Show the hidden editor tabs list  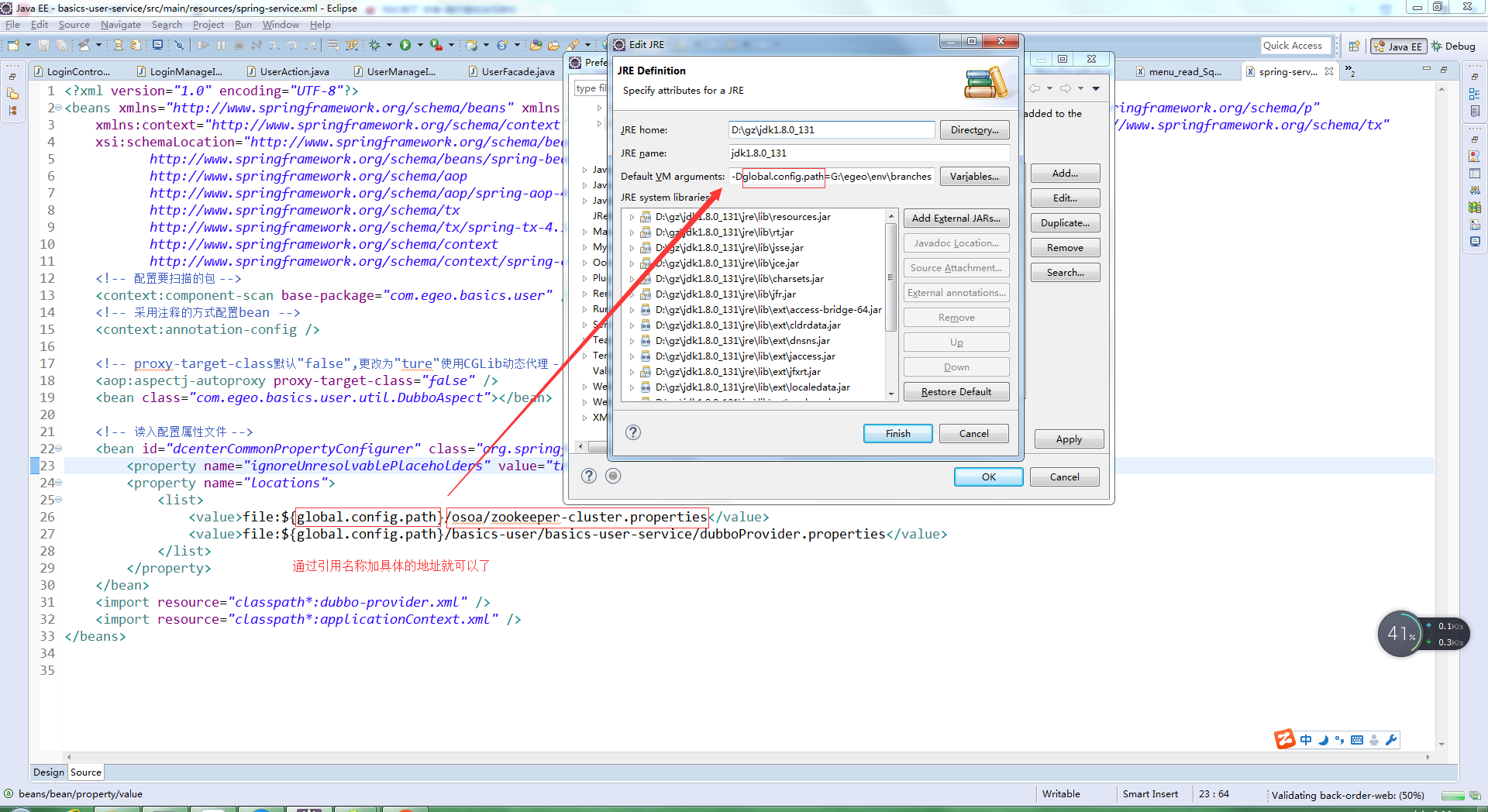click(1350, 71)
